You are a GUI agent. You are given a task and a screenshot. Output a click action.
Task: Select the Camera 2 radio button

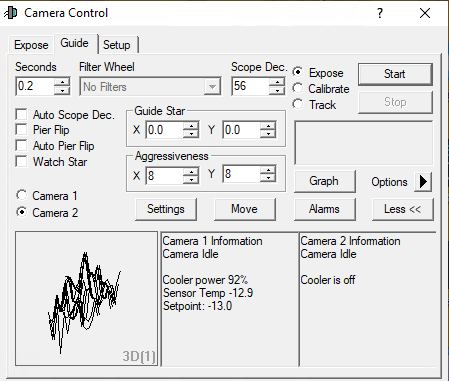pyautogui.click(x=22, y=212)
